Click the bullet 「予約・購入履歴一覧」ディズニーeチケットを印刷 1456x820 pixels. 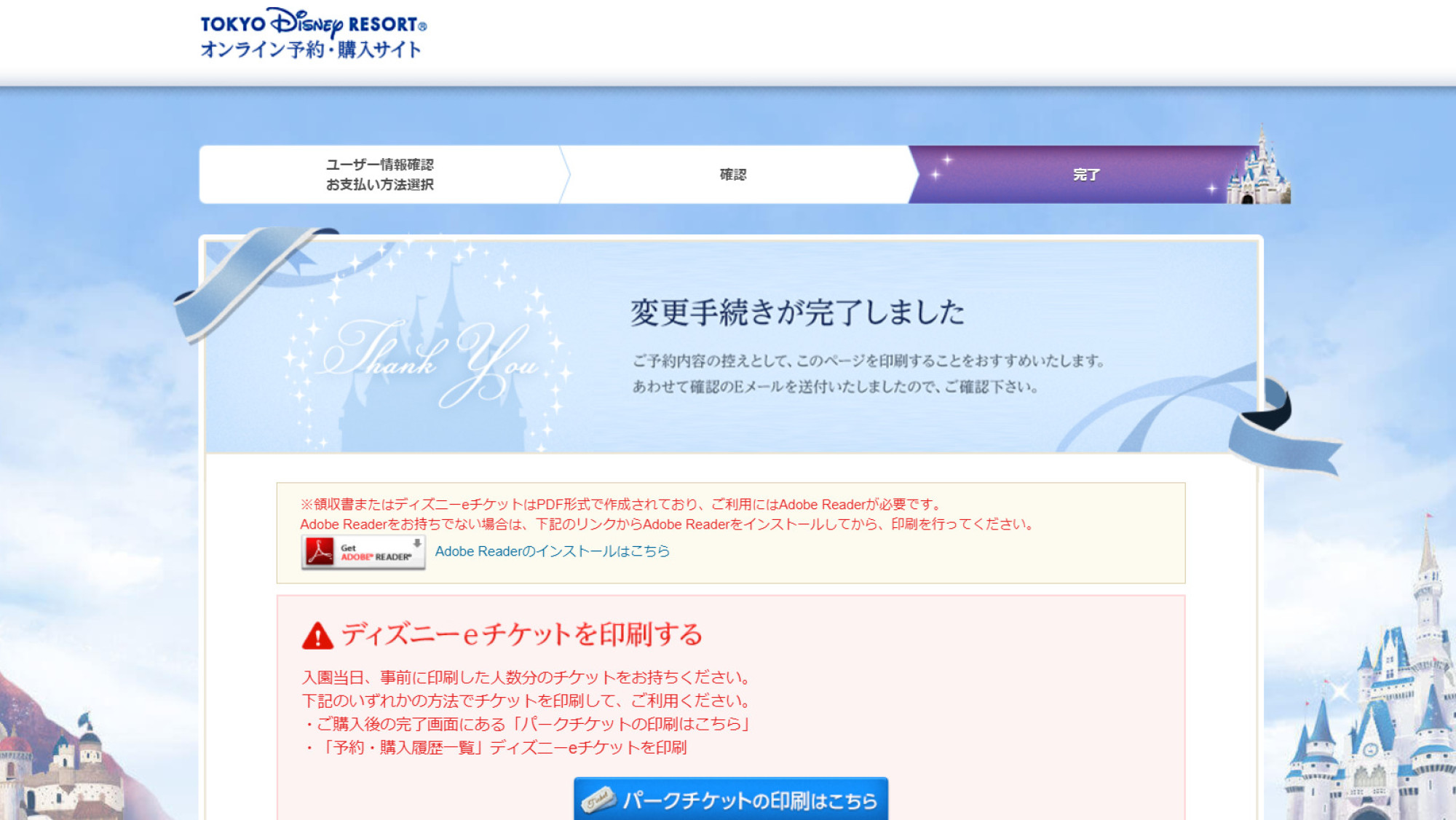(494, 747)
